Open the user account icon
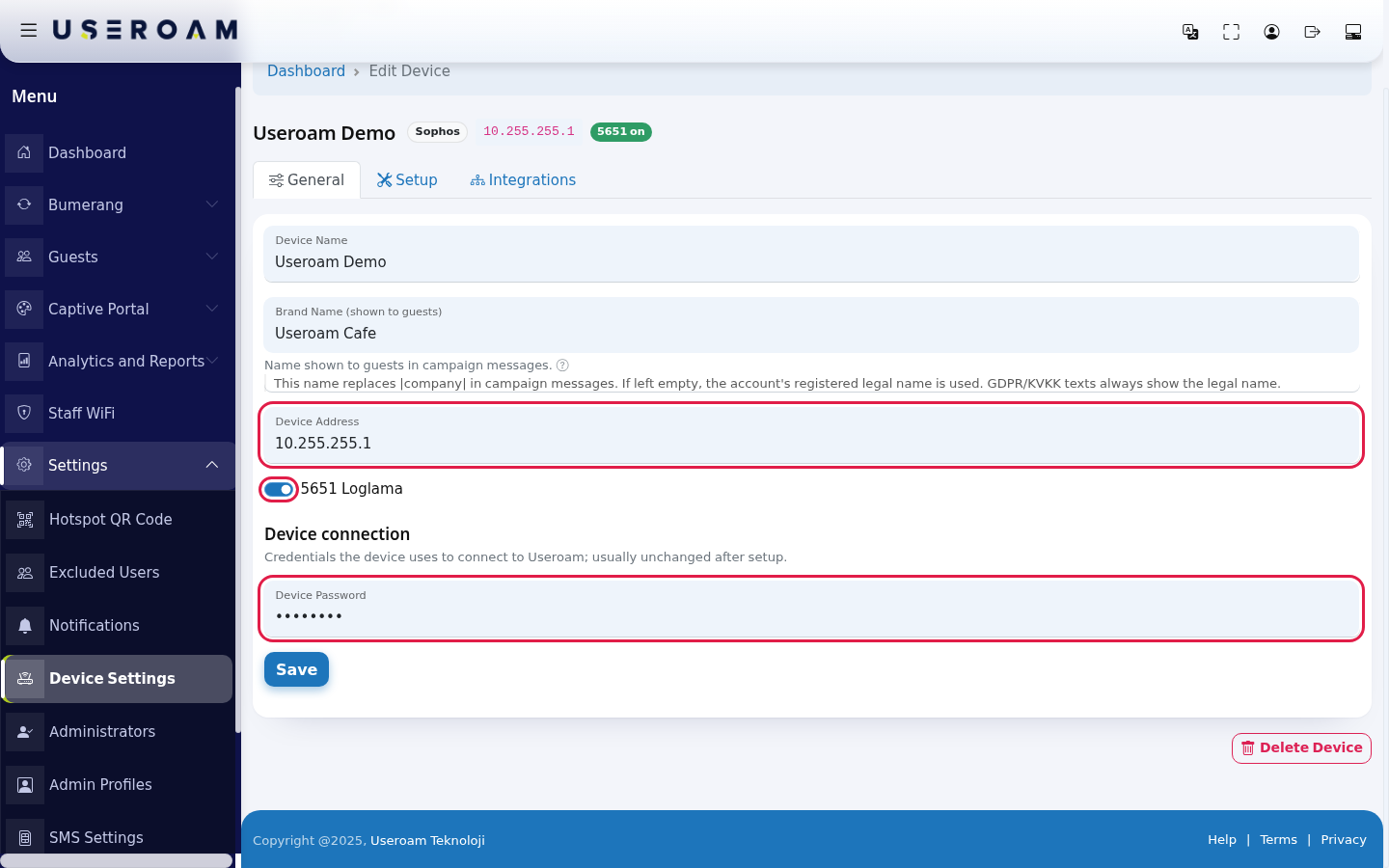Viewport: 1389px width, 868px height. point(1271,32)
